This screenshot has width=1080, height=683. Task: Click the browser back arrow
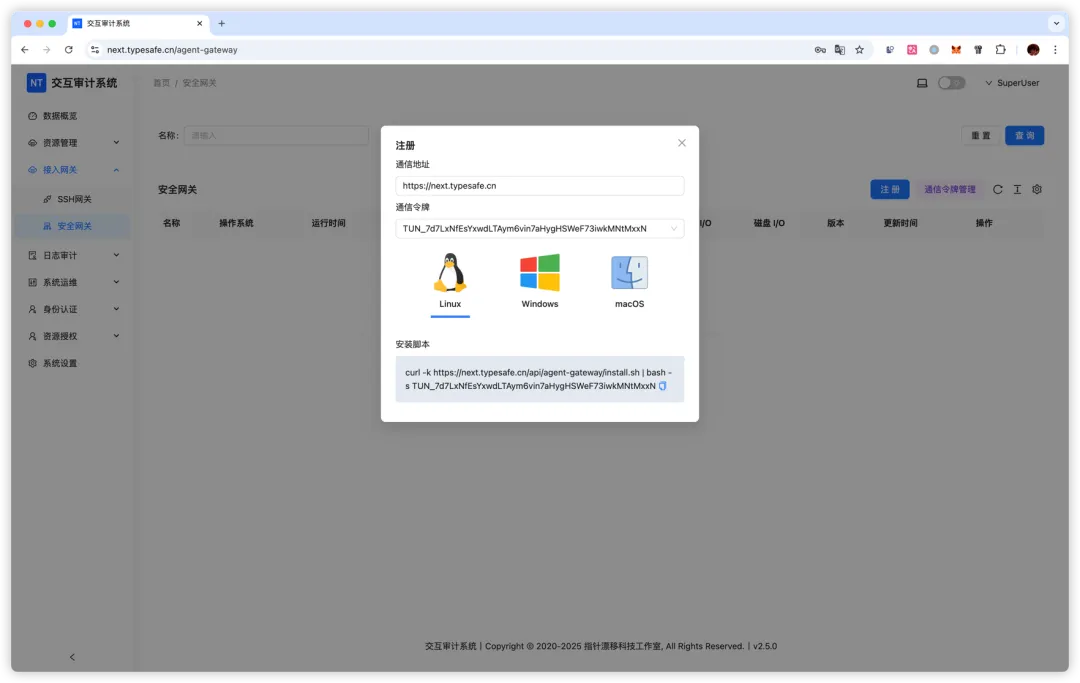tap(25, 50)
